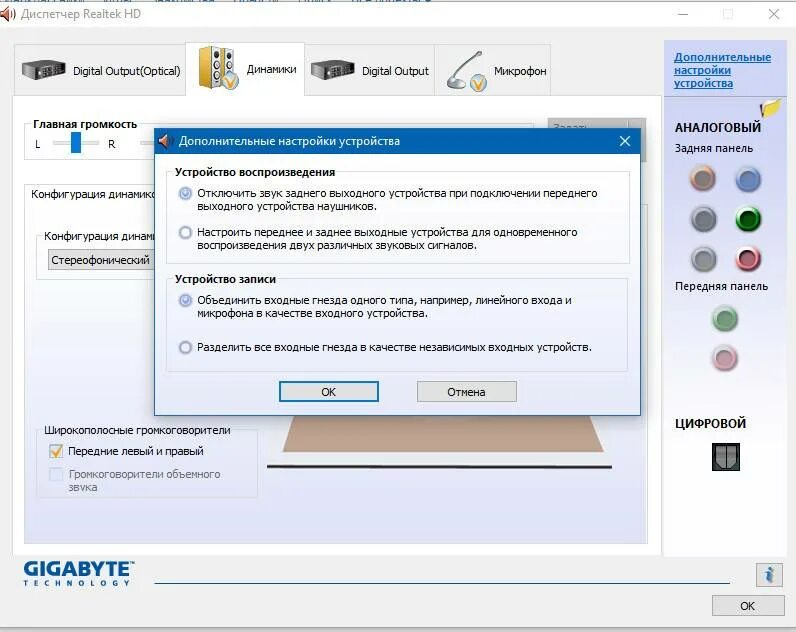Click the Отмена button in the dialog
Viewport: 796px width, 632px height.
[467, 392]
